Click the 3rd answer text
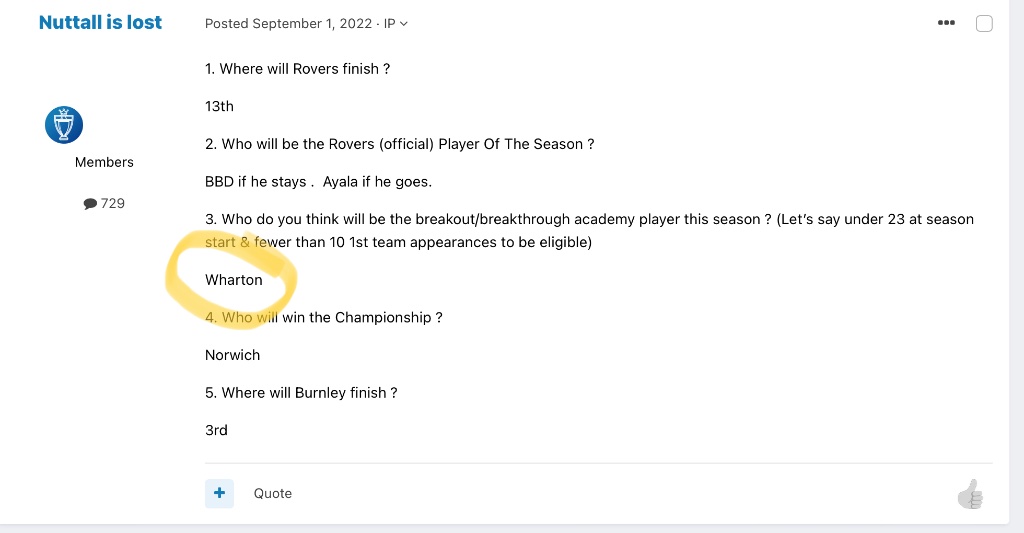 (x=216, y=430)
